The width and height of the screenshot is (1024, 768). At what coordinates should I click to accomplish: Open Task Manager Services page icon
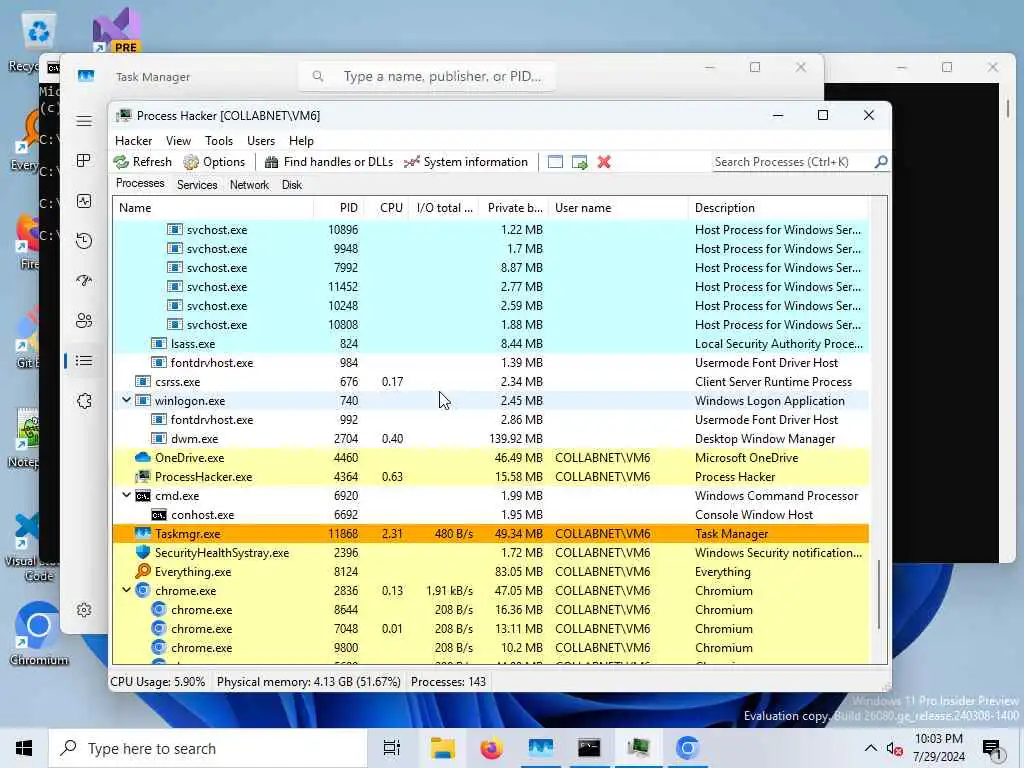pos(84,401)
